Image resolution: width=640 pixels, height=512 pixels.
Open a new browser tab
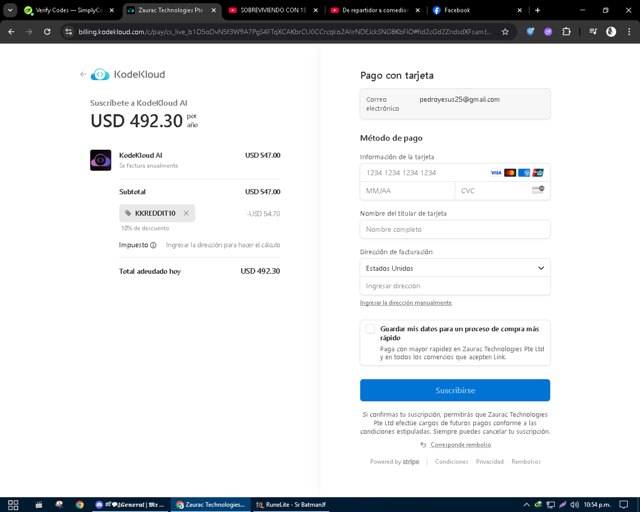(x=538, y=10)
